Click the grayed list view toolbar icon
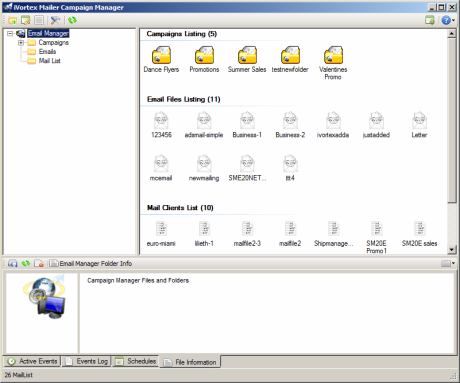Screen dimensions: 460x383 (39, 20)
